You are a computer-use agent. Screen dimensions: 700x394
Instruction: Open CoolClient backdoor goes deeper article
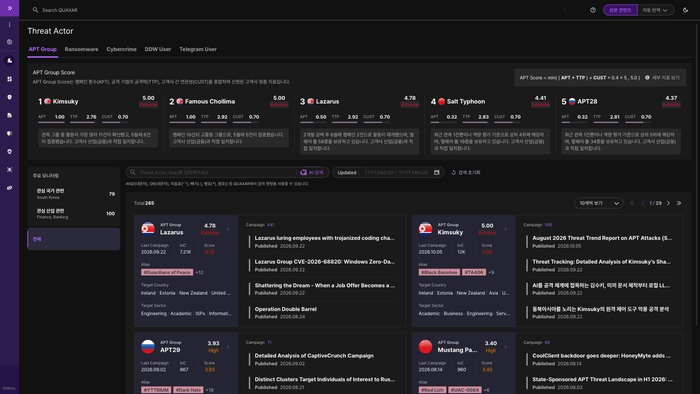(601, 356)
